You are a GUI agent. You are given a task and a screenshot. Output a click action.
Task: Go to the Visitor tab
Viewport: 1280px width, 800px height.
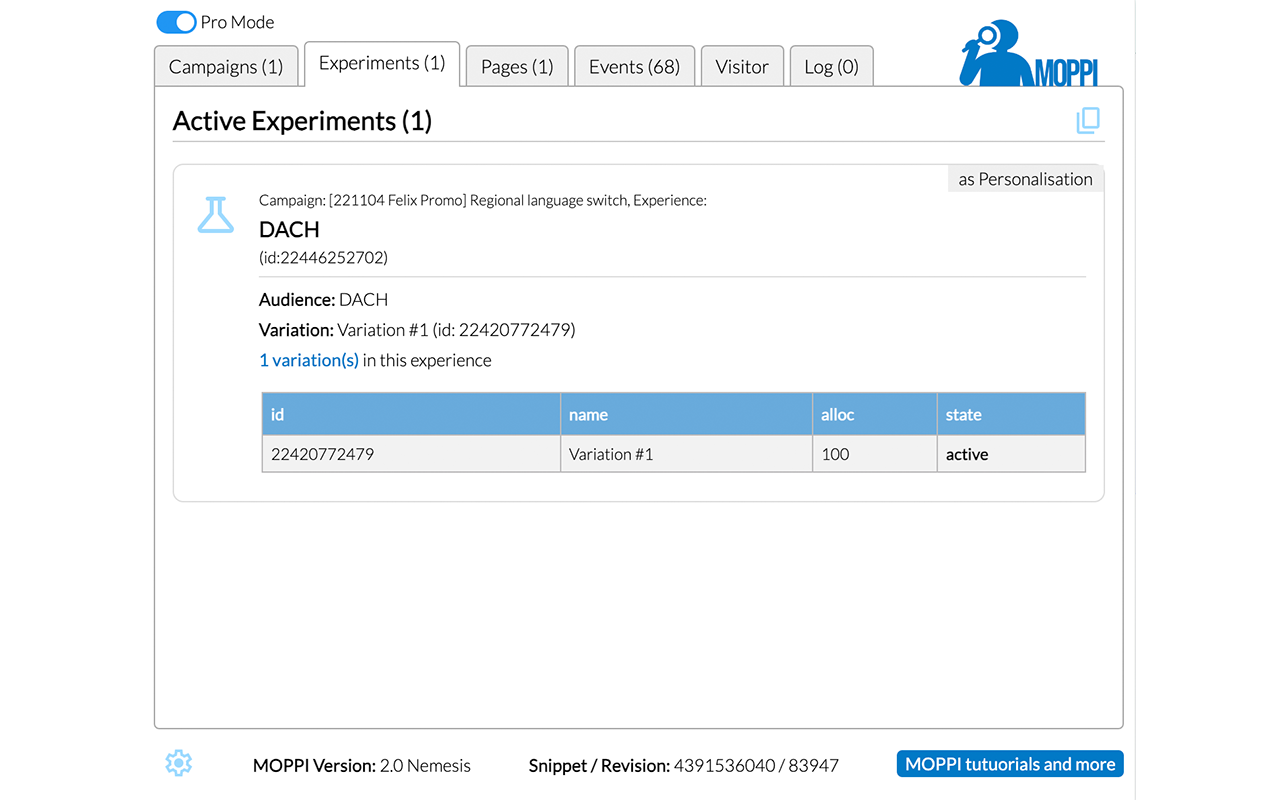coord(742,67)
